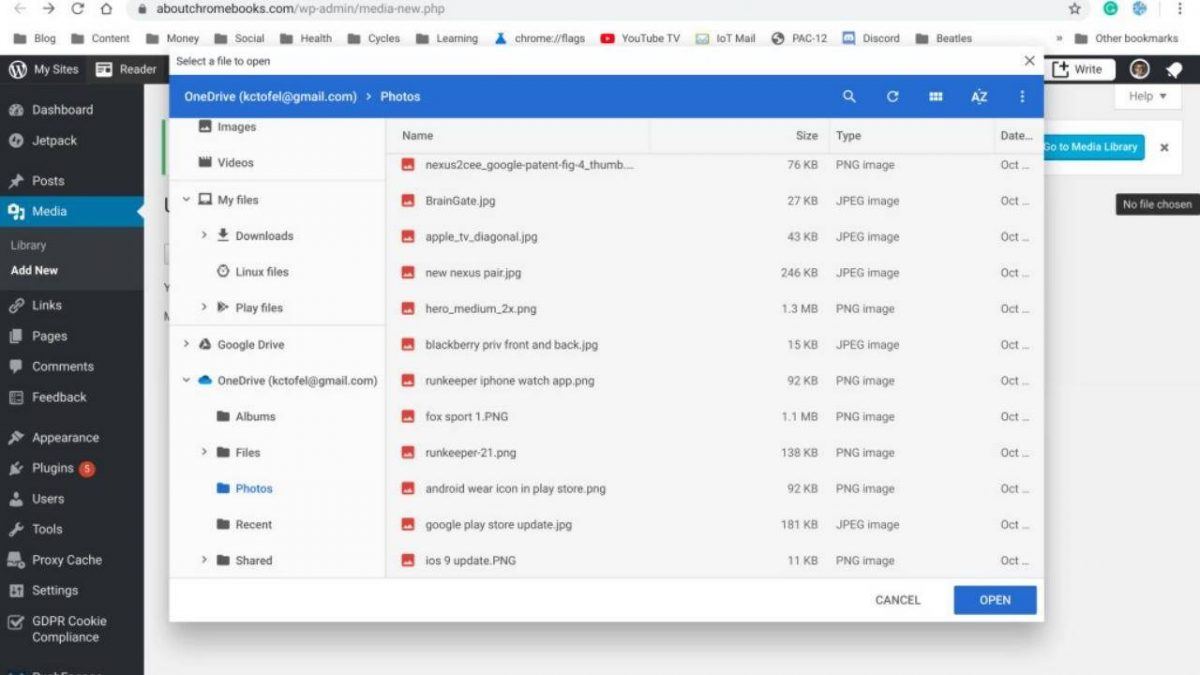Viewport: 1200px width, 675px height.
Task: Open the three-dot more options menu
Action: 1022,97
